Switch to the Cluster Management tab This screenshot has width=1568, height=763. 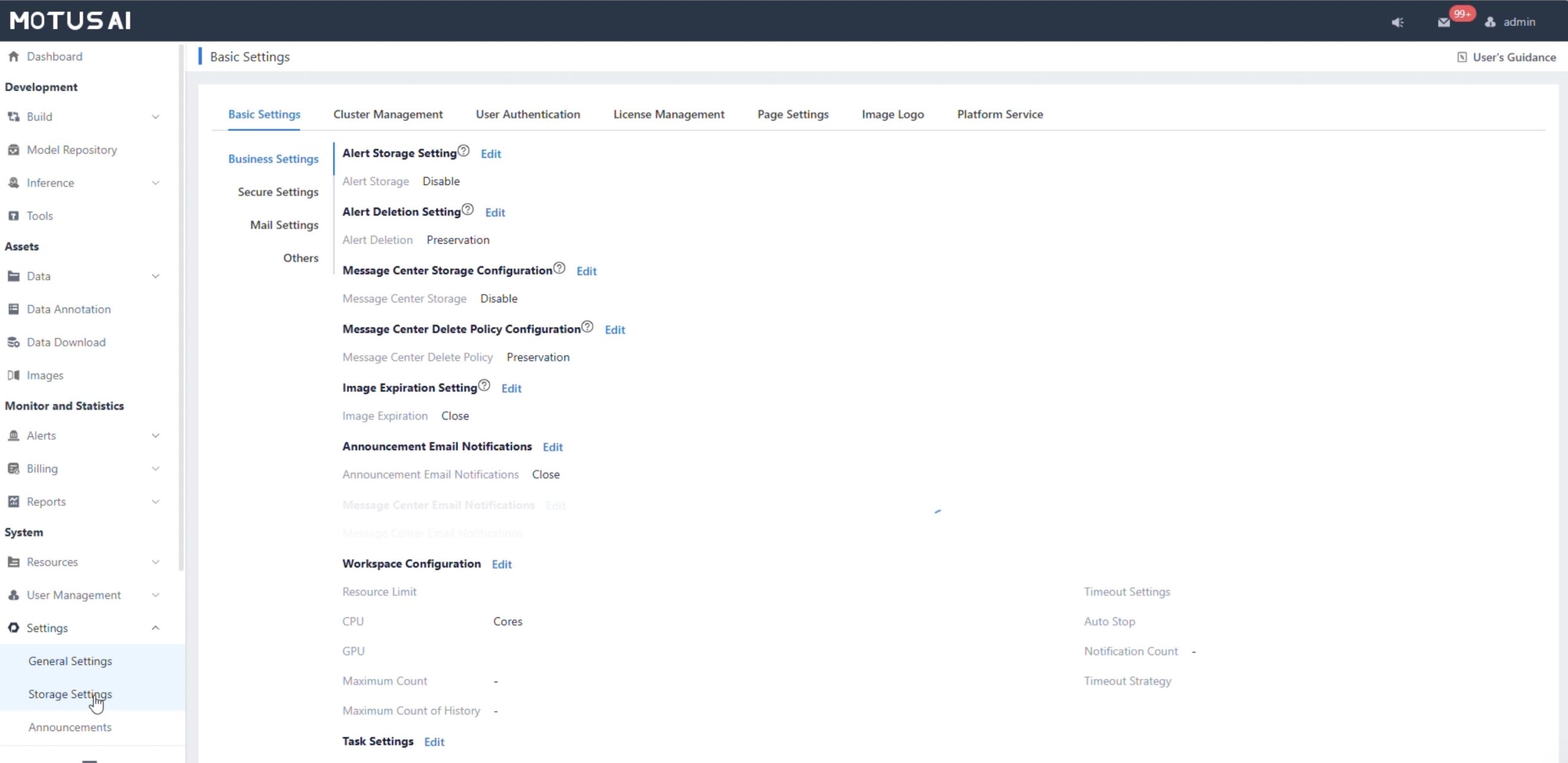(x=388, y=114)
